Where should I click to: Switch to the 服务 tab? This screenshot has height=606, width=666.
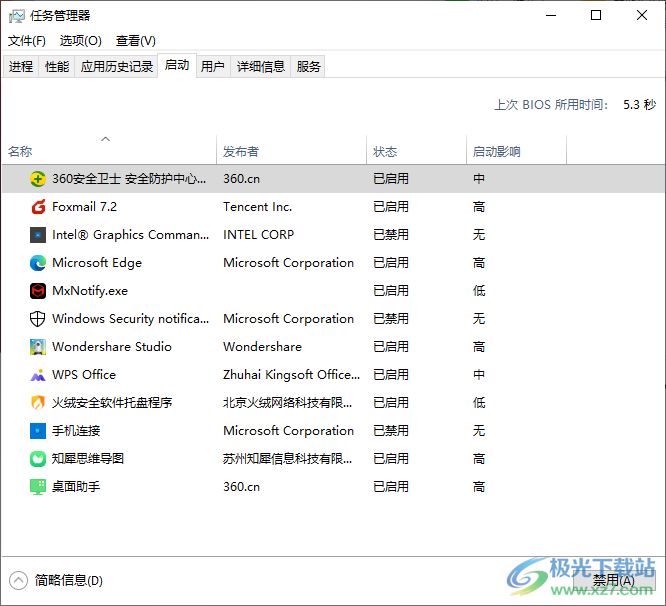click(x=308, y=67)
